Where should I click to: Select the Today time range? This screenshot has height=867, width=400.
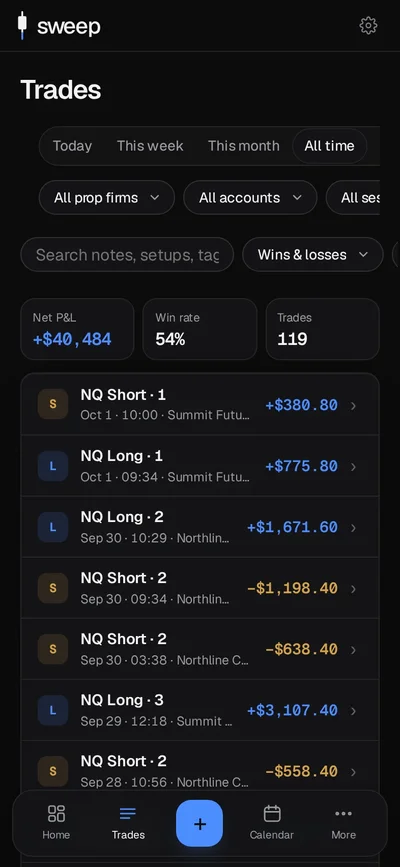pos(72,146)
